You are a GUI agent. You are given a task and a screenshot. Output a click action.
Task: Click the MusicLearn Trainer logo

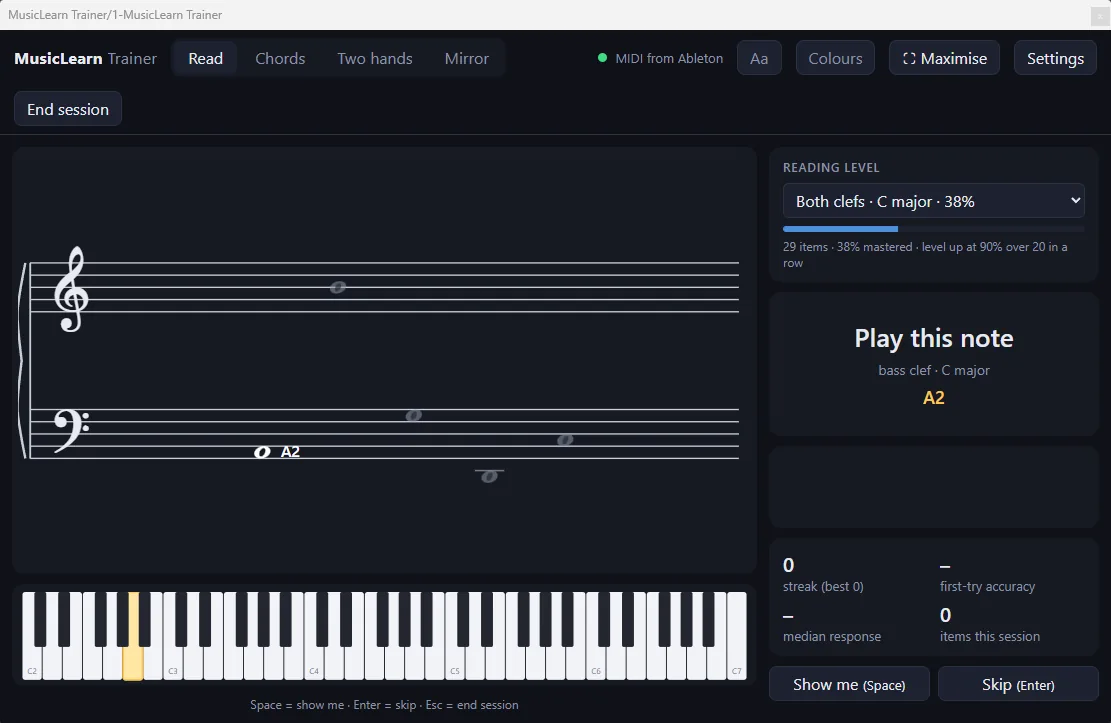point(85,58)
